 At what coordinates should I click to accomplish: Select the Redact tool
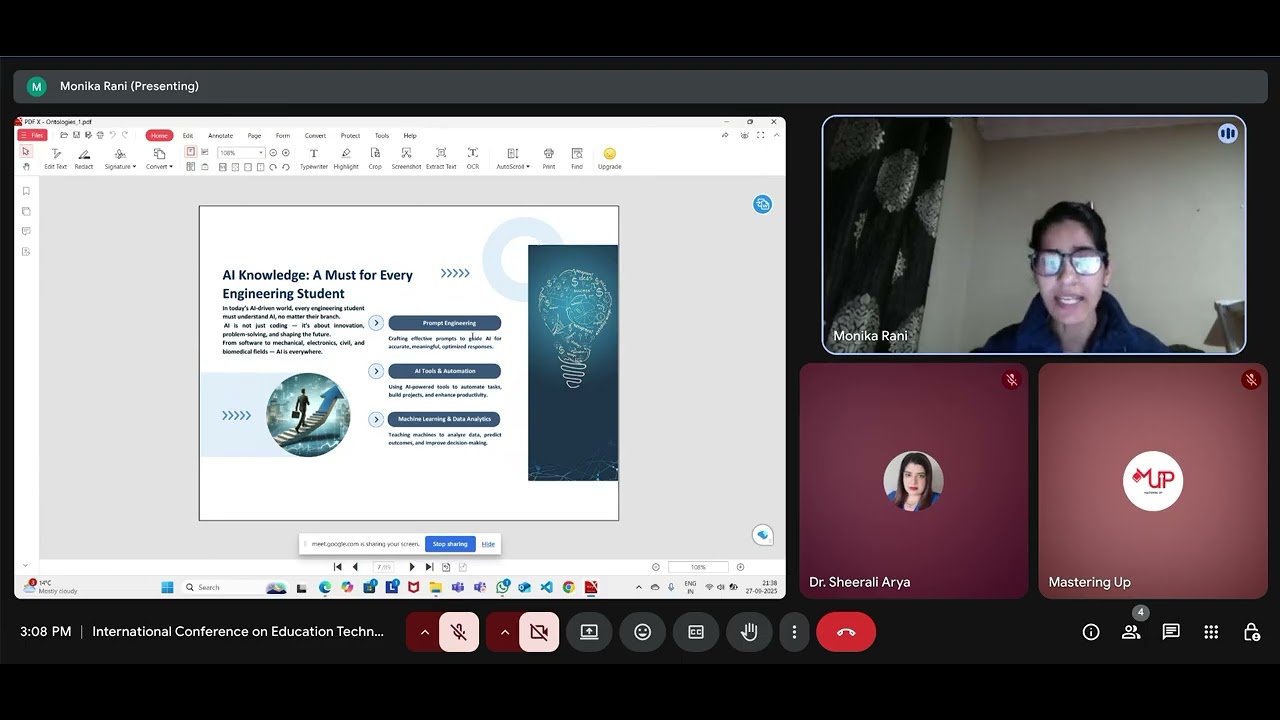84,158
